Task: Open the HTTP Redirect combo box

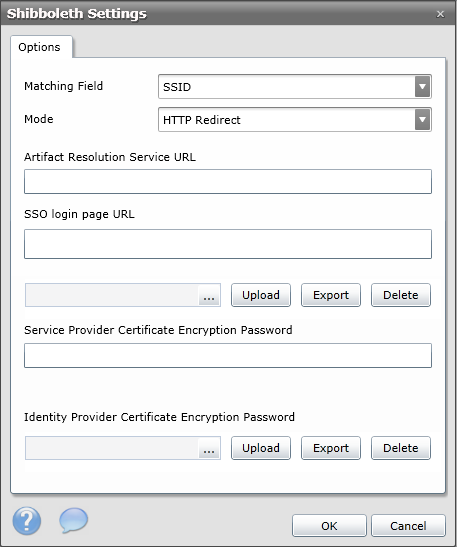Action: [295, 120]
